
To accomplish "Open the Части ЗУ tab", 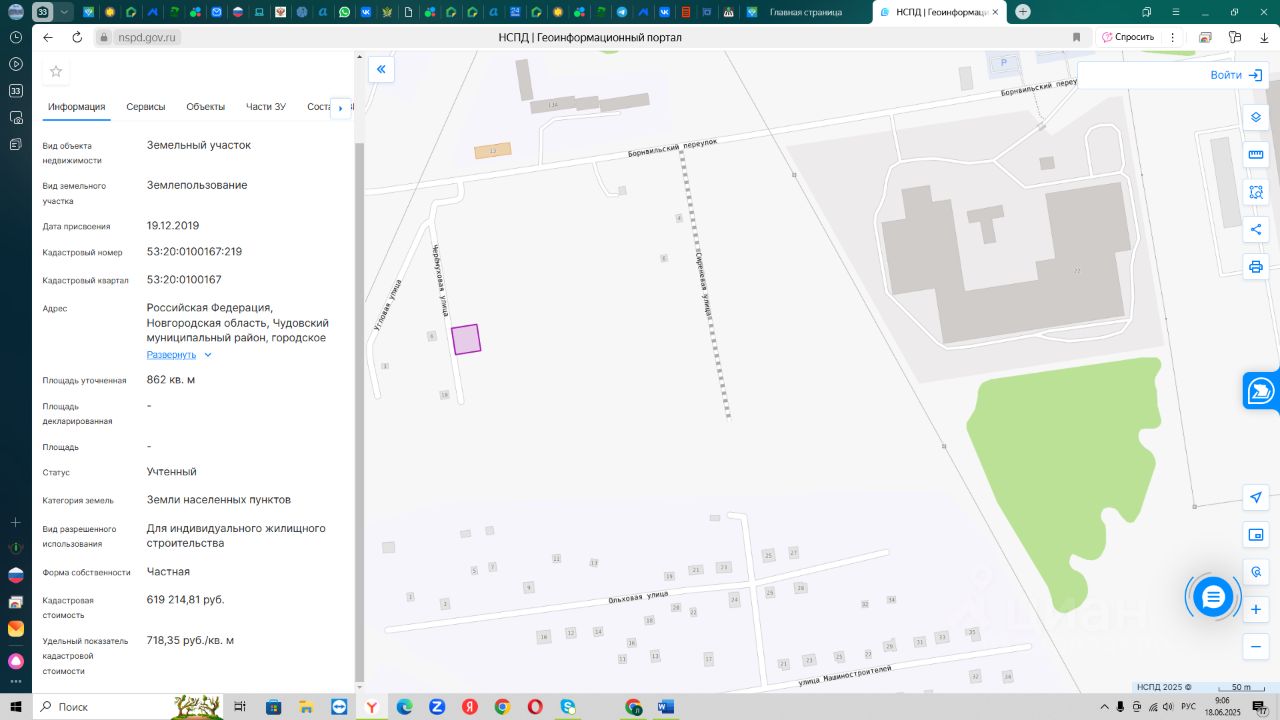I will click(x=266, y=107).
